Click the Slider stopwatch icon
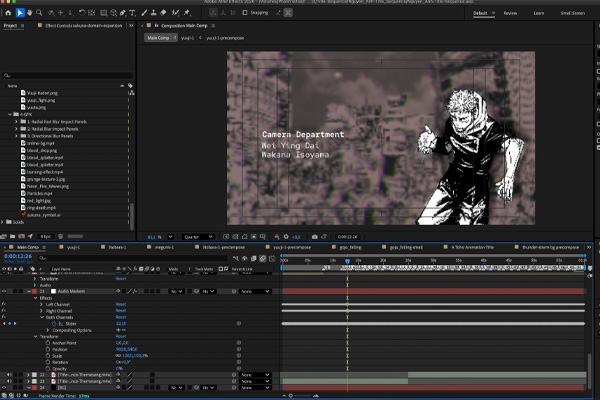 (54, 324)
